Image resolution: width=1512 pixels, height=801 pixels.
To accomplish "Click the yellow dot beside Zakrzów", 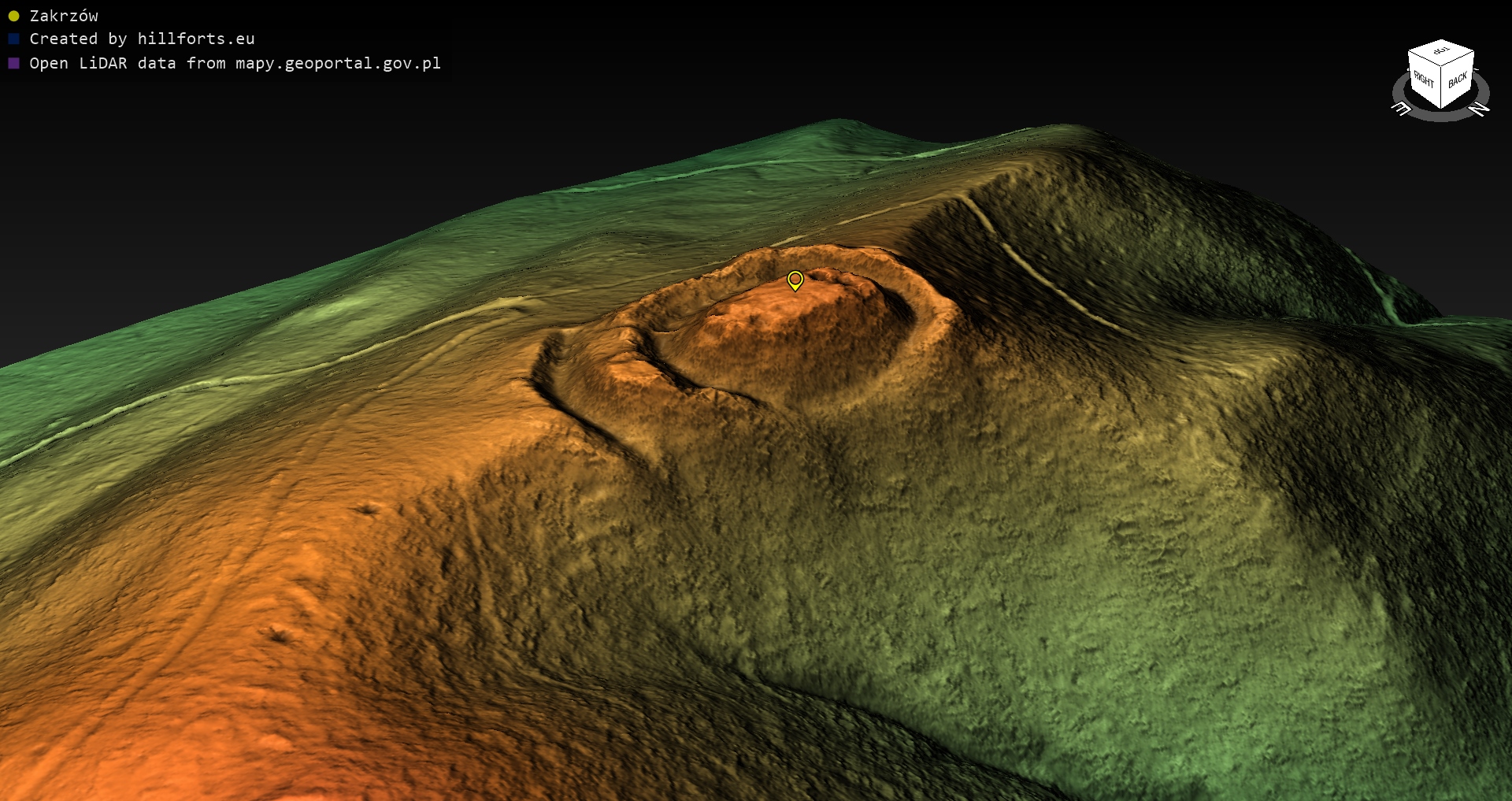I will [13, 16].
